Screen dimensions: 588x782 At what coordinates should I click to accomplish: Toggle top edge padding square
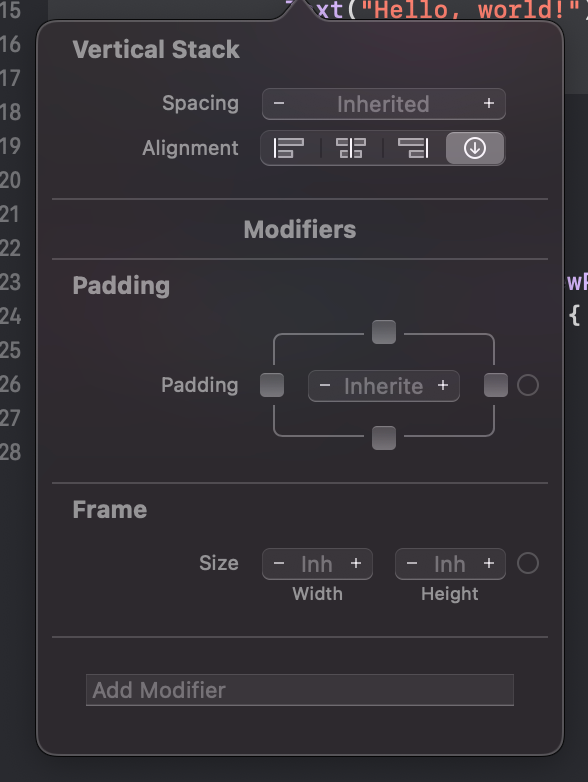coord(384,332)
